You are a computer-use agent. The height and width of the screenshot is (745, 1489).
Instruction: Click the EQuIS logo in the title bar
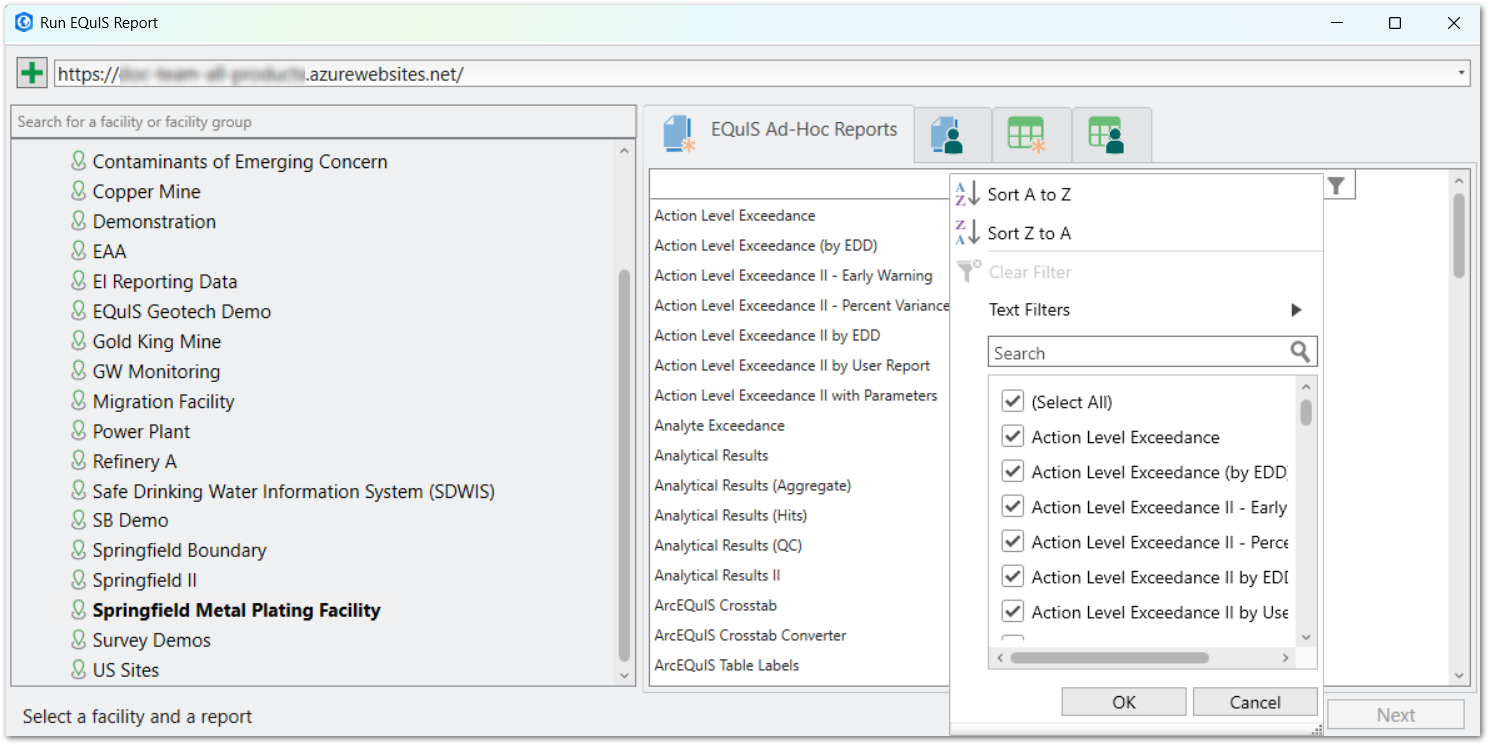click(22, 22)
